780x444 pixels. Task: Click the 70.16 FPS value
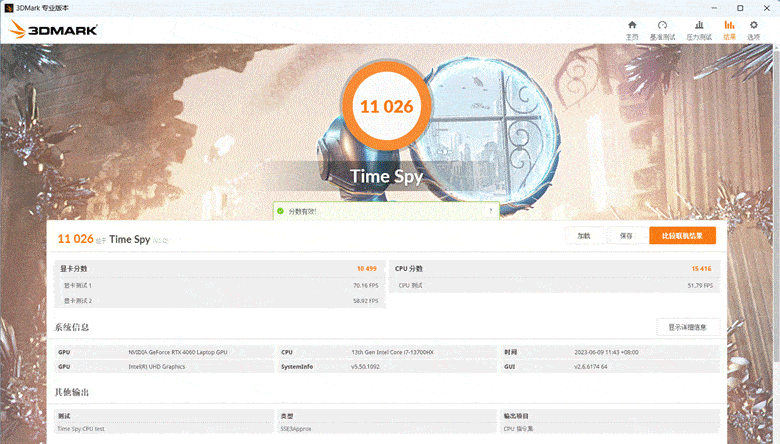click(366, 286)
